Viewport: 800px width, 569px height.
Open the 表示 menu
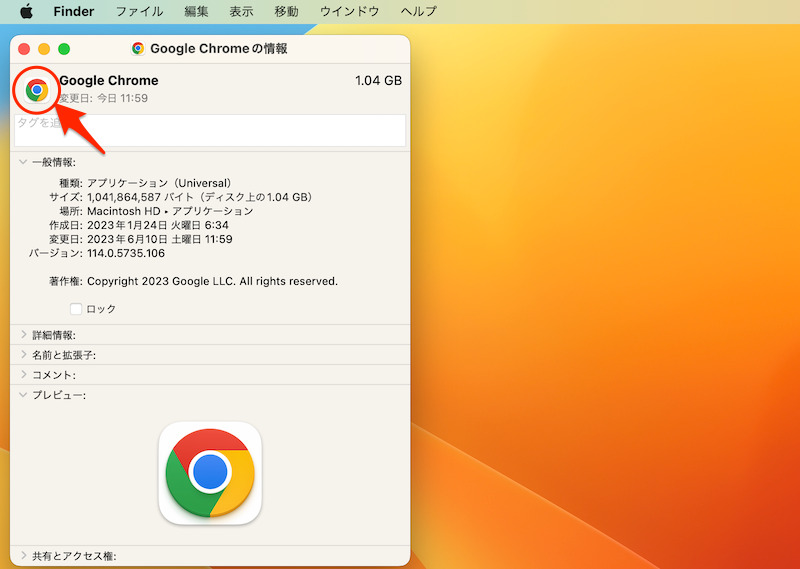tap(241, 12)
